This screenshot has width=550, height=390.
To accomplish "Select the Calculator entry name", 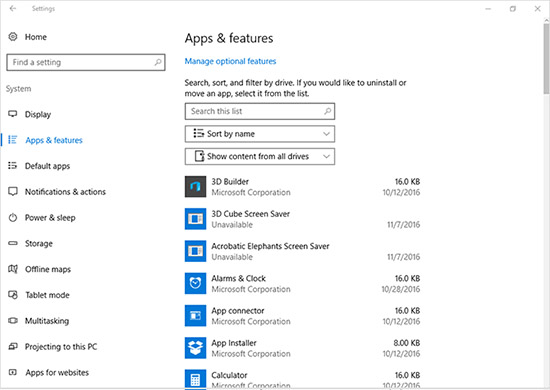I will click(x=229, y=375).
